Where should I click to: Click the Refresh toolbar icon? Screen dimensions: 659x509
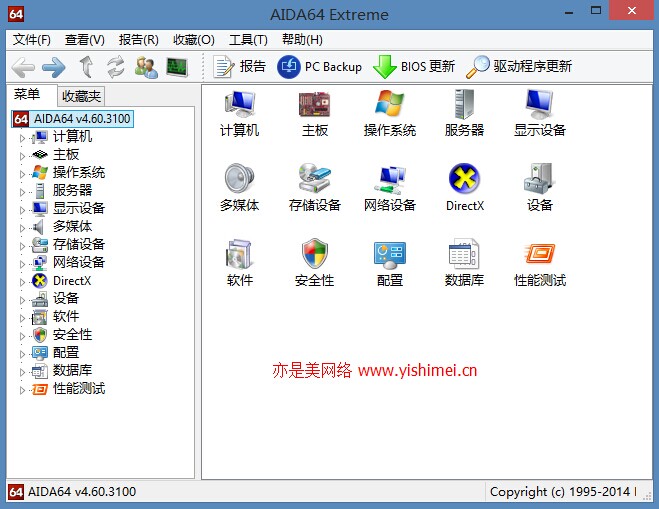pos(116,67)
